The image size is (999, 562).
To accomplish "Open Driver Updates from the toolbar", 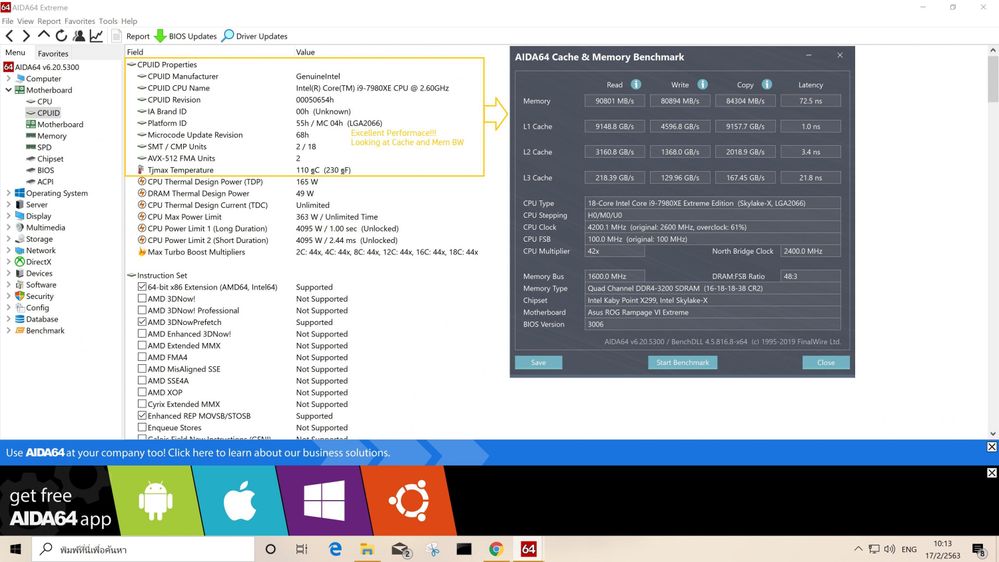I will [254, 36].
